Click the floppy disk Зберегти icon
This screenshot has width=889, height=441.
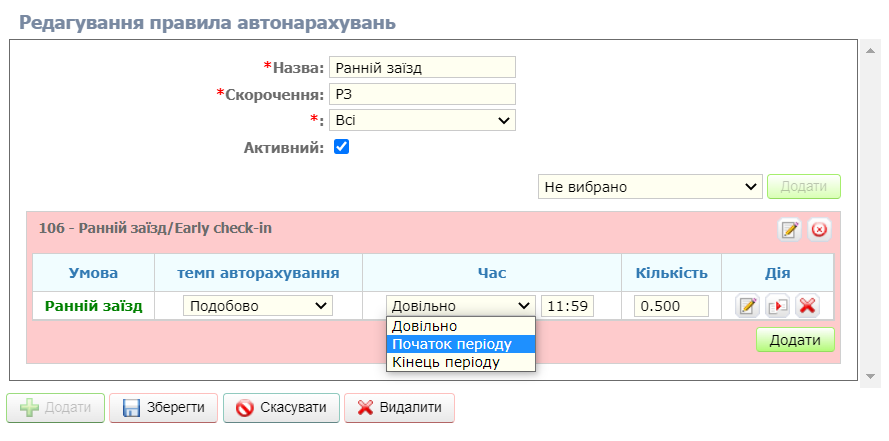[x=131, y=408]
